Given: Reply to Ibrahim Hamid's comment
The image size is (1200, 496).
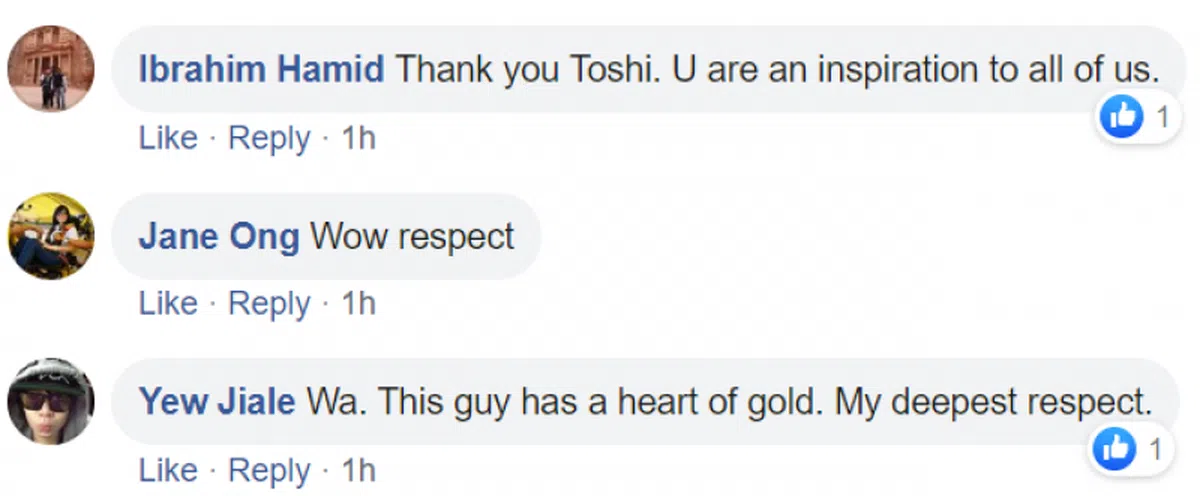Looking at the screenshot, I should tap(269, 138).
